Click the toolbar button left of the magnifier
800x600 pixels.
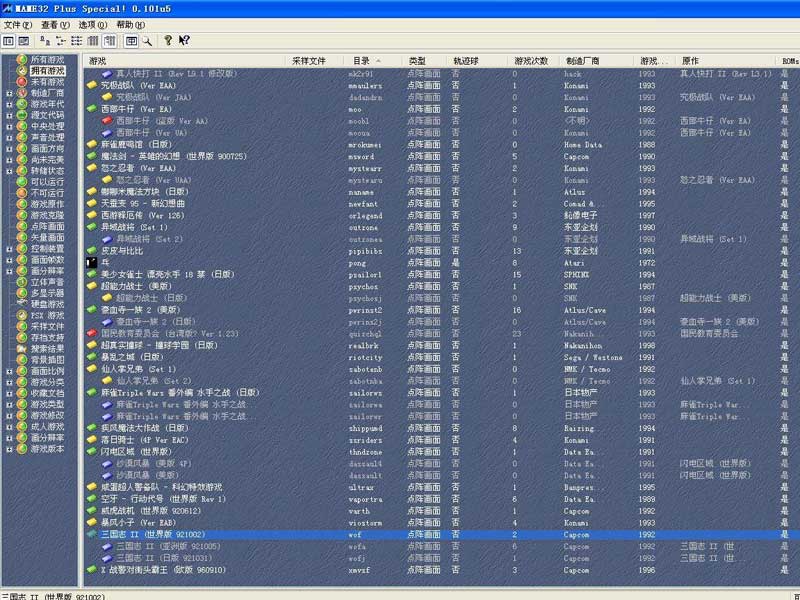pyautogui.click(x=131, y=41)
